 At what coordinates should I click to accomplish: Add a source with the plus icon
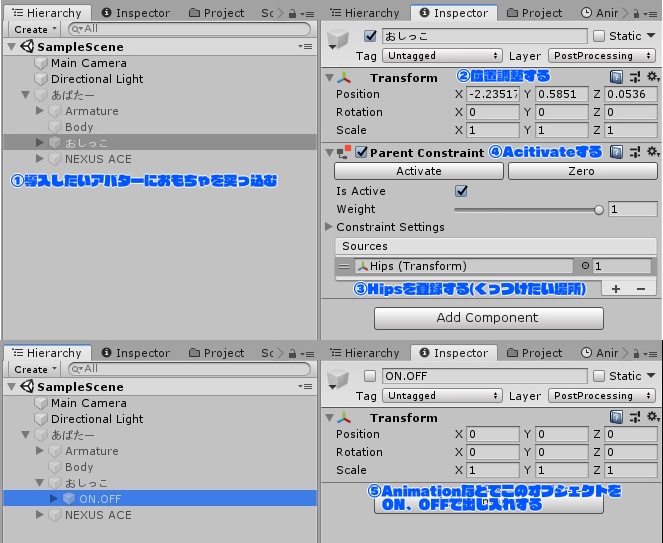click(x=616, y=289)
